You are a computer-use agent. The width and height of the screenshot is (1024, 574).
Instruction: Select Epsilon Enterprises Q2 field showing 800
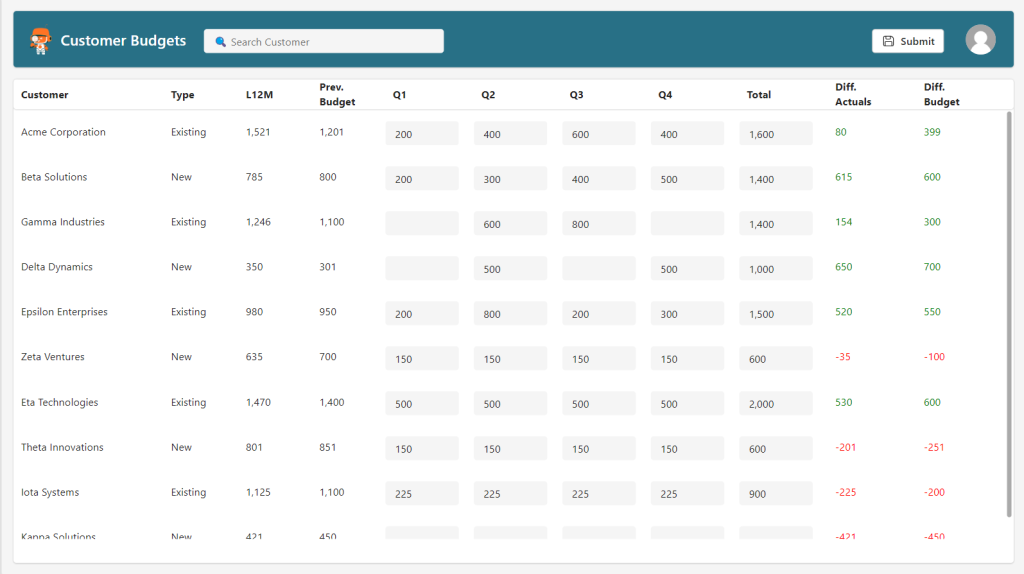510,314
